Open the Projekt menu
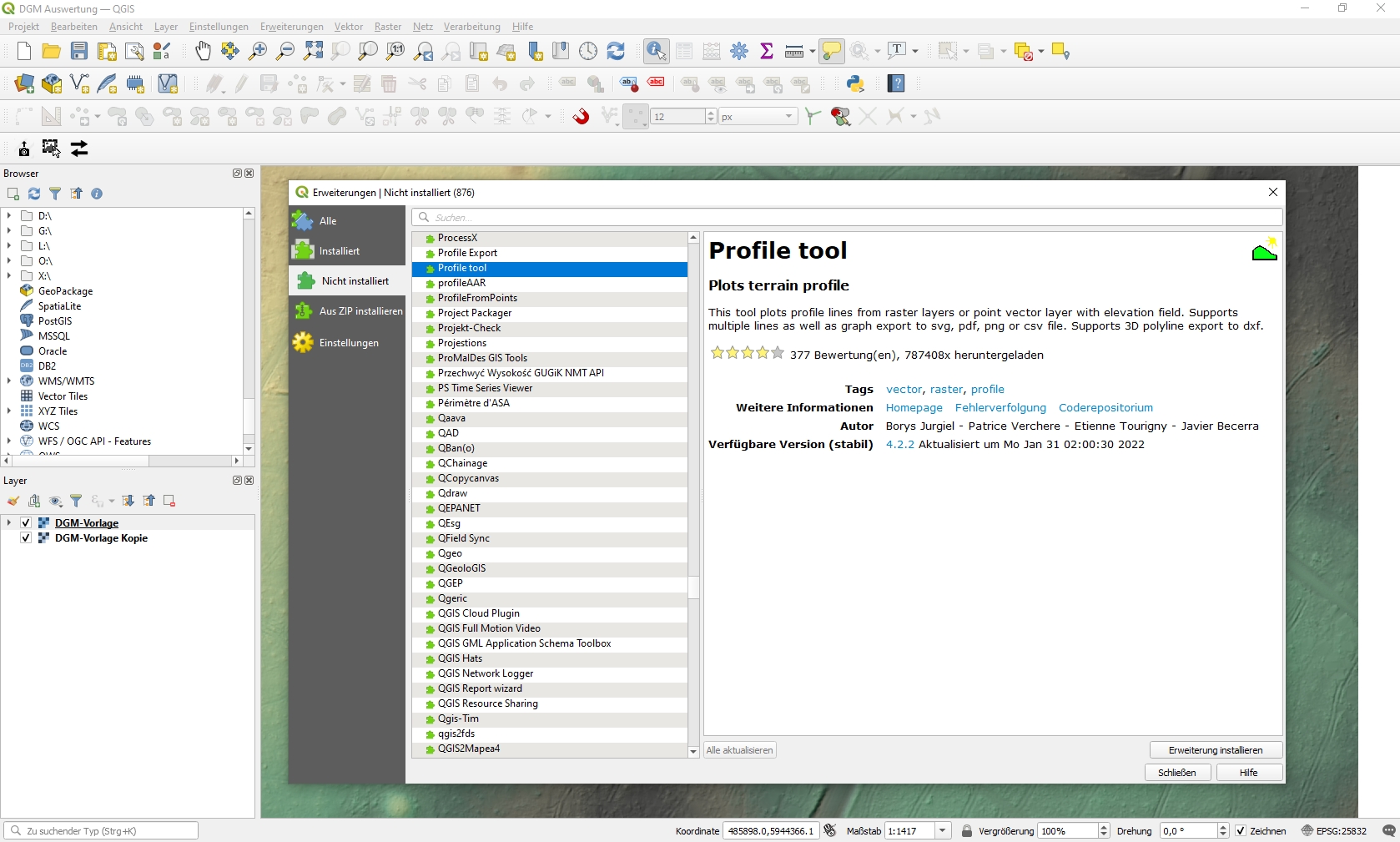 point(24,27)
